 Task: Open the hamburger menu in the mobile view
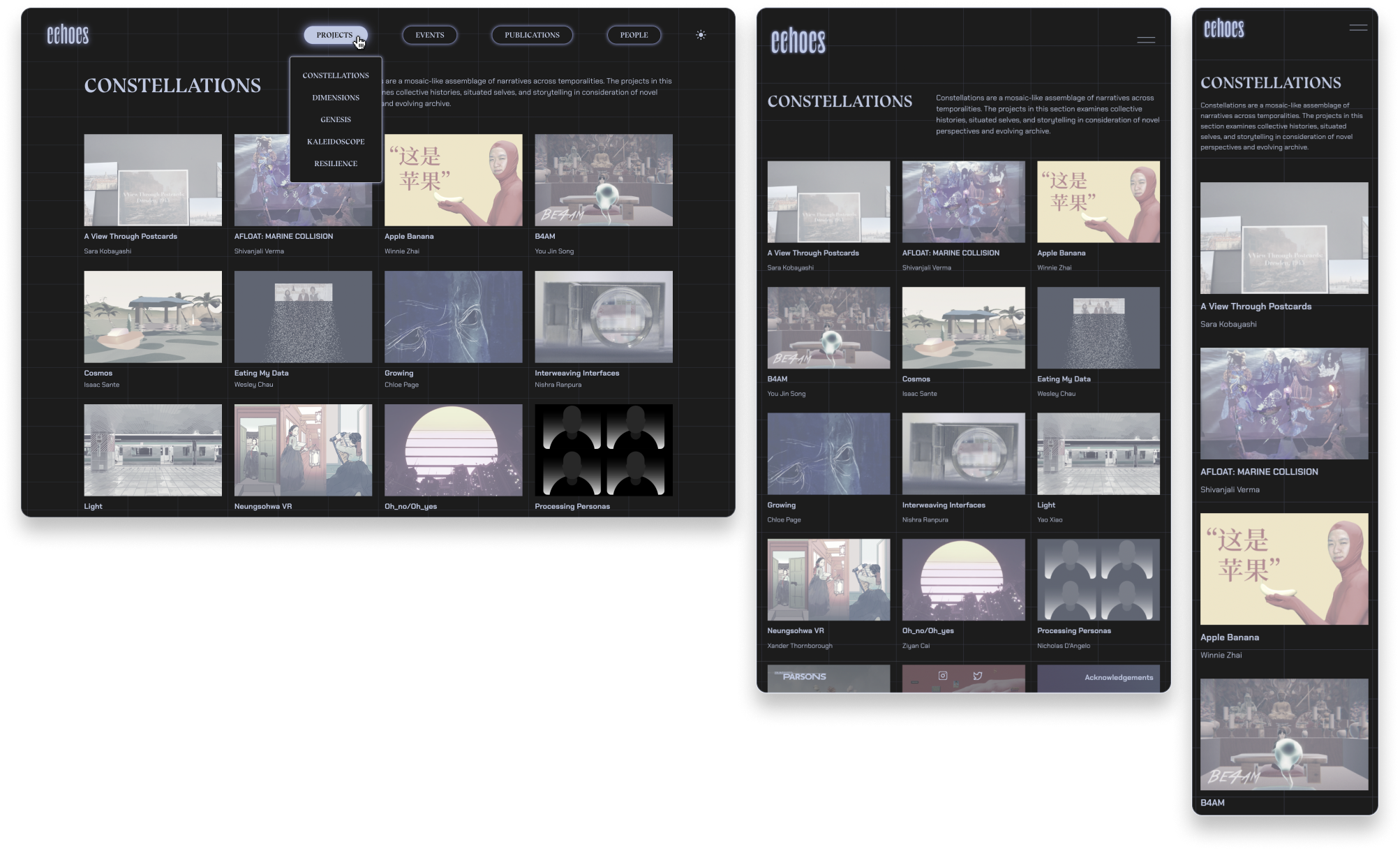click(x=1358, y=28)
